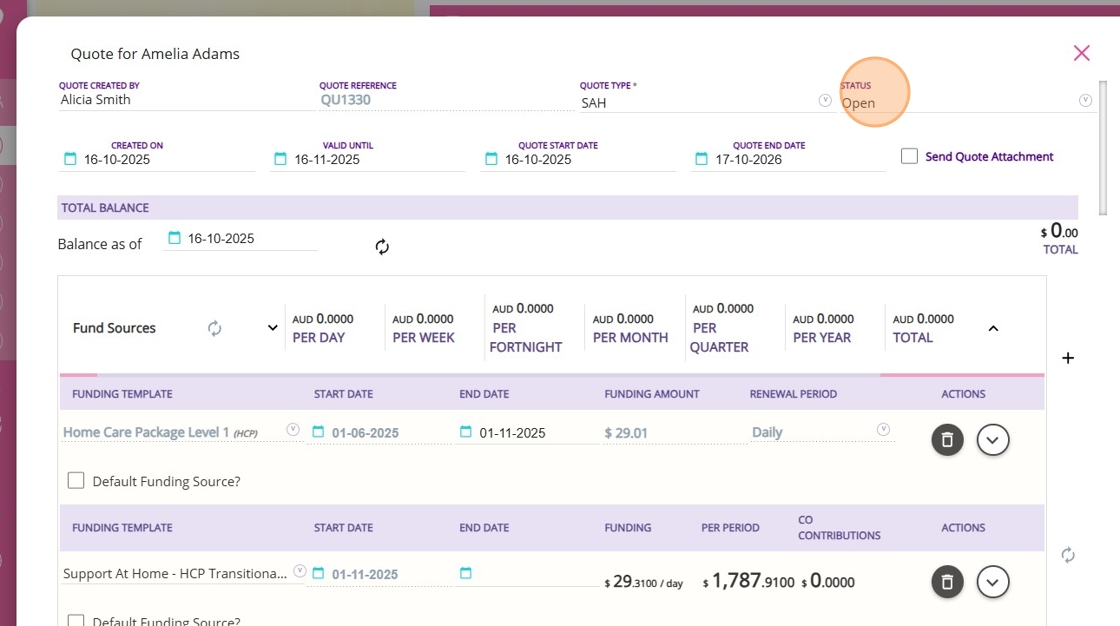Refresh the total balance
The image size is (1120, 626).
(x=382, y=247)
